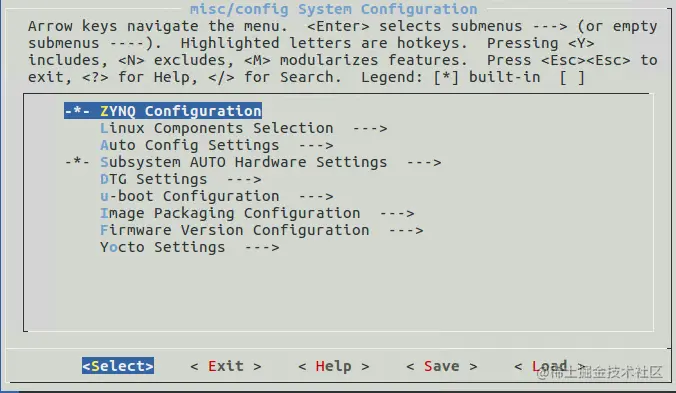The width and height of the screenshot is (676, 393).
Task: Open Firmware Version Configuration submenu
Action: [x=262, y=230]
